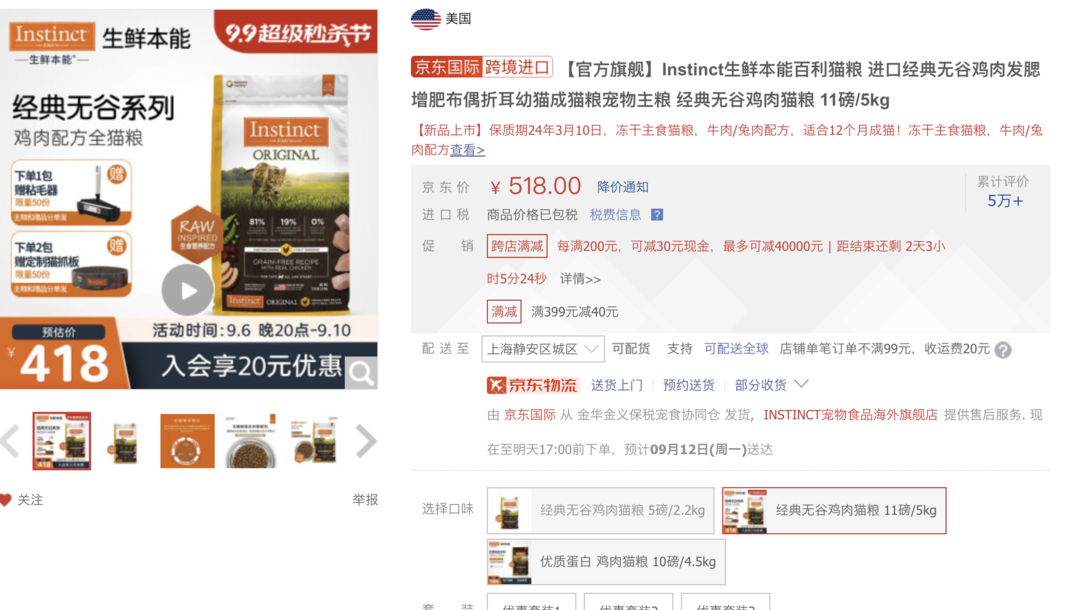1080x610 pixels.
Task: Click 查看> link in the red promo text
Action: (x=467, y=150)
